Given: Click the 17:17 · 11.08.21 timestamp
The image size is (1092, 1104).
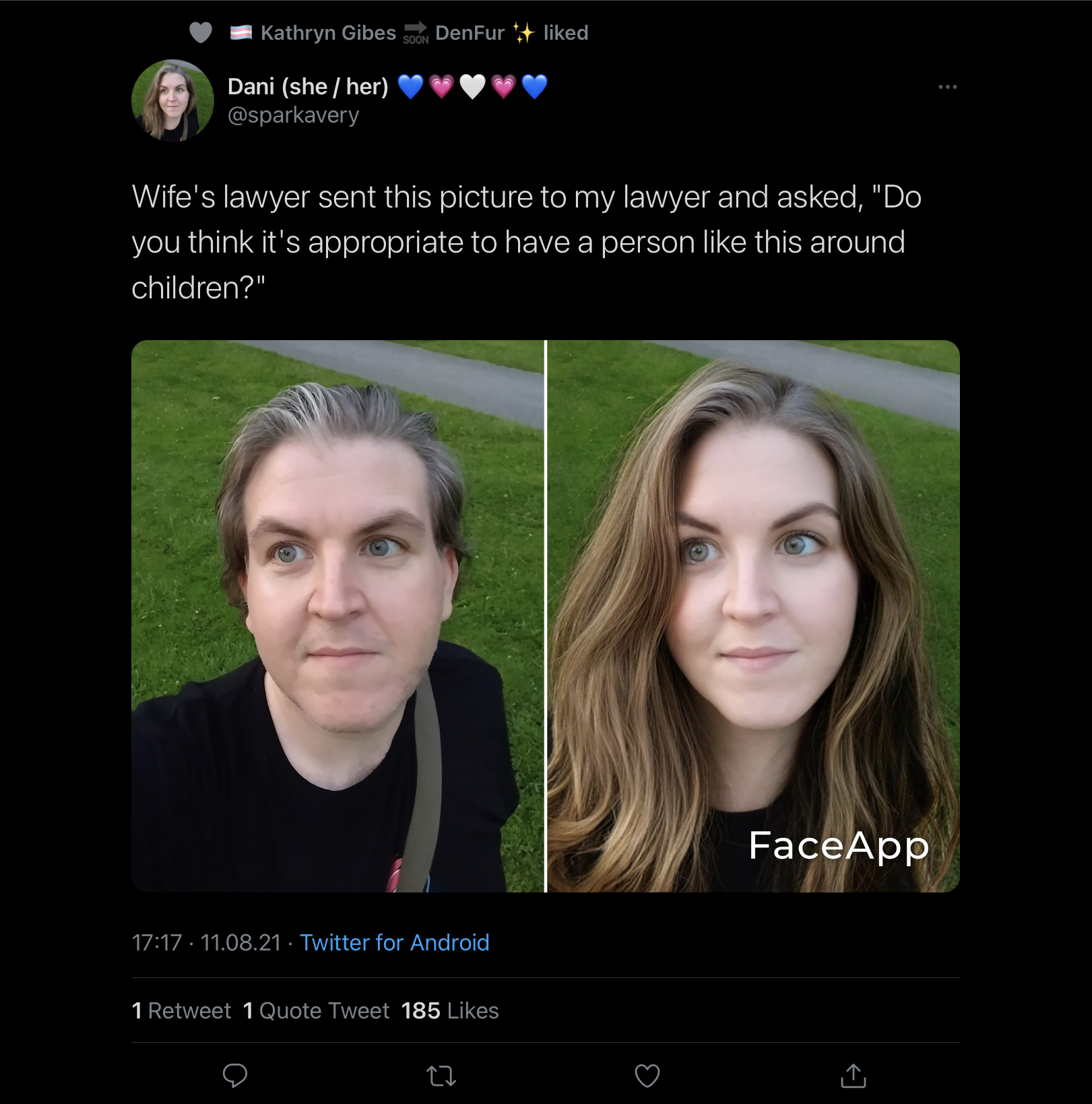Looking at the screenshot, I should pos(206,942).
